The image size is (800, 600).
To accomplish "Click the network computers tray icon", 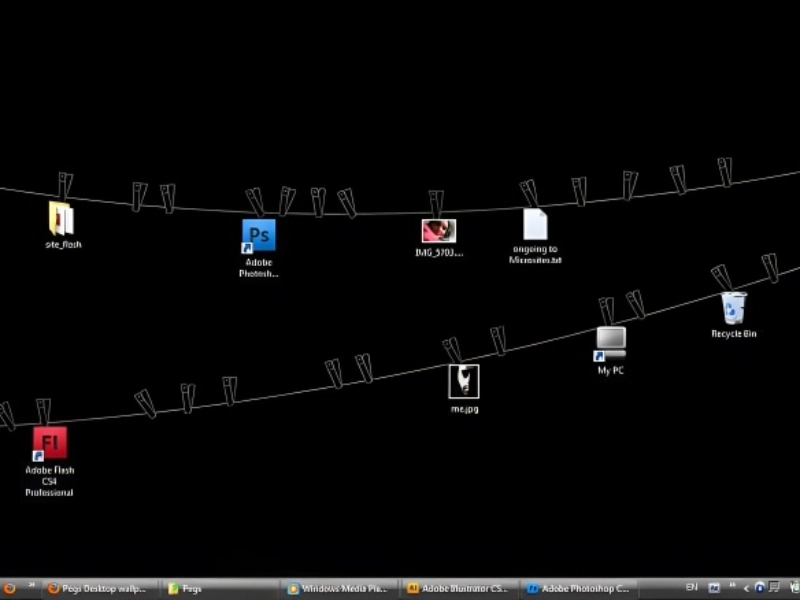I will coord(774,588).
